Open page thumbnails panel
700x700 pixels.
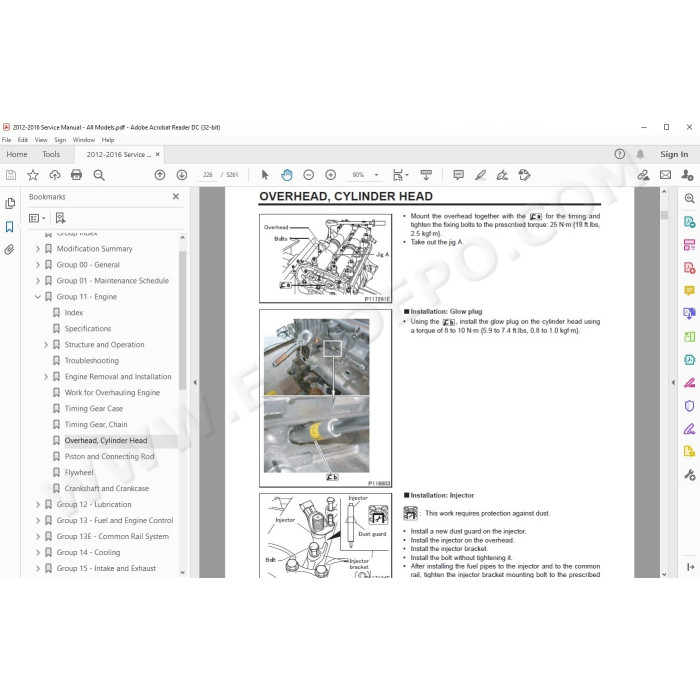tap(10, 204)
